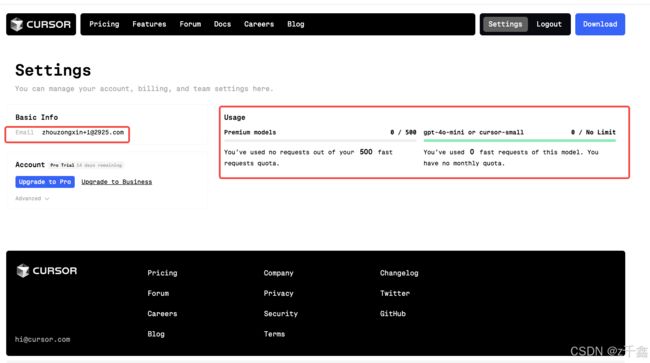The width and height of the screenshot is (650, 363).
Task: Click the blue Download button
Action: 600,24
